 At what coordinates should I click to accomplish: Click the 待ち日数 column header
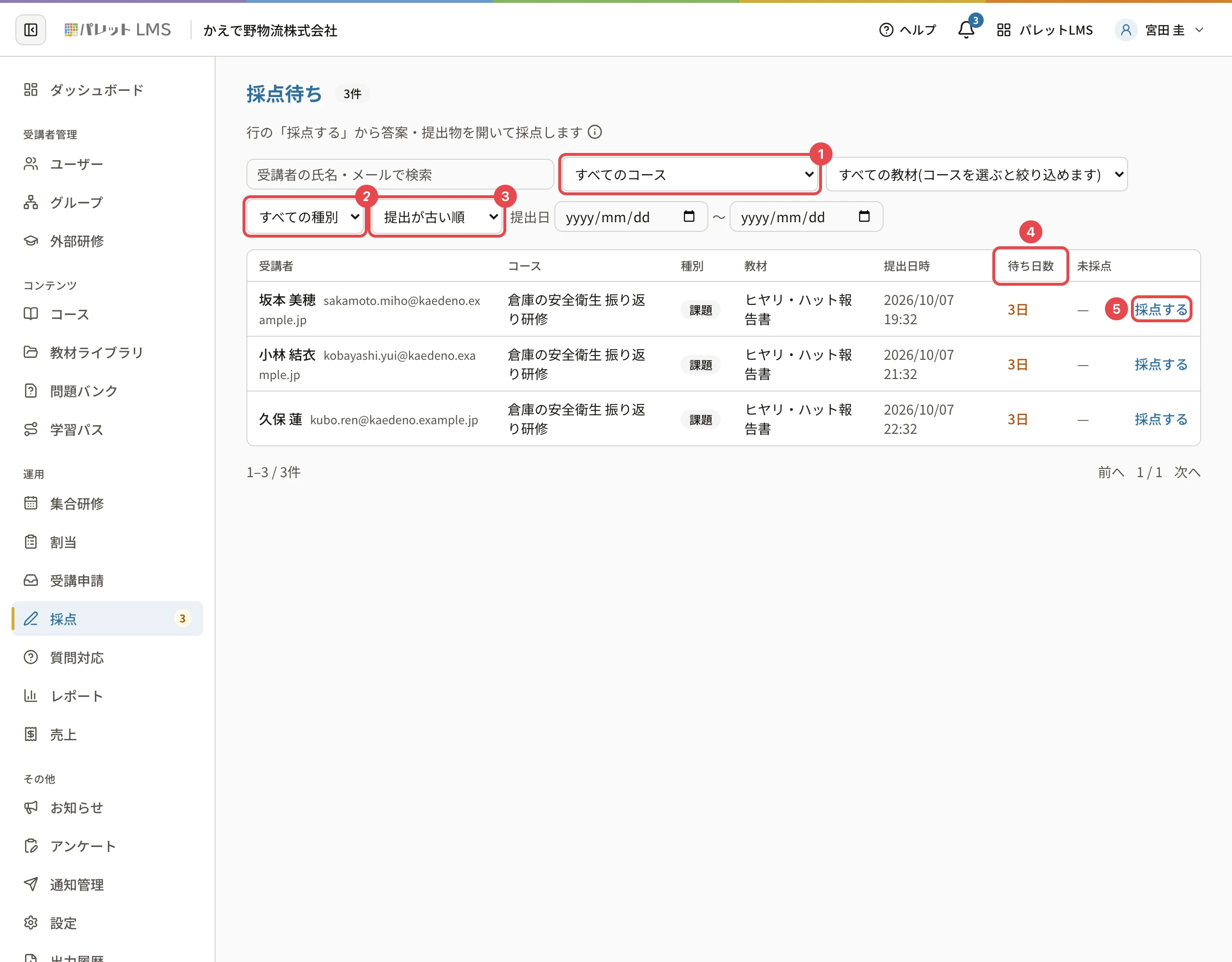pyautogui.click(x=1031, y=266)
